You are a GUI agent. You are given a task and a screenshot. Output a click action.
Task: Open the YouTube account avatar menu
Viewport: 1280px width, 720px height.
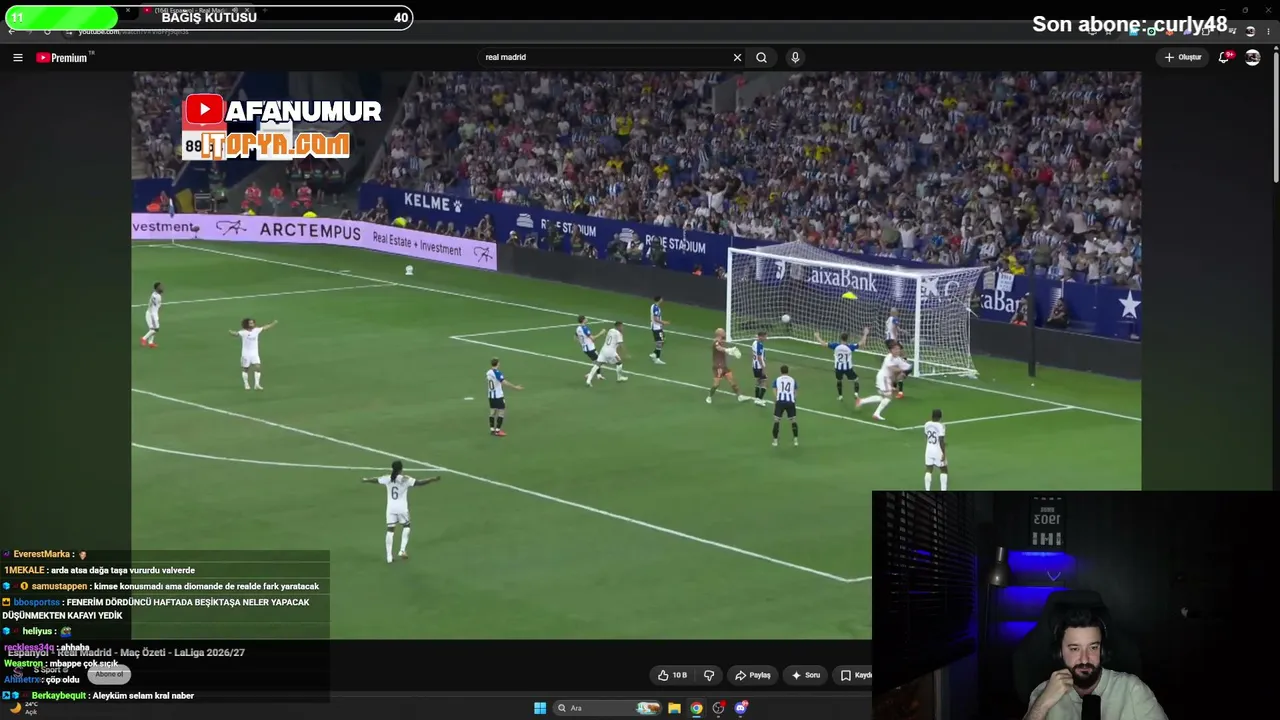(1252, 57)
